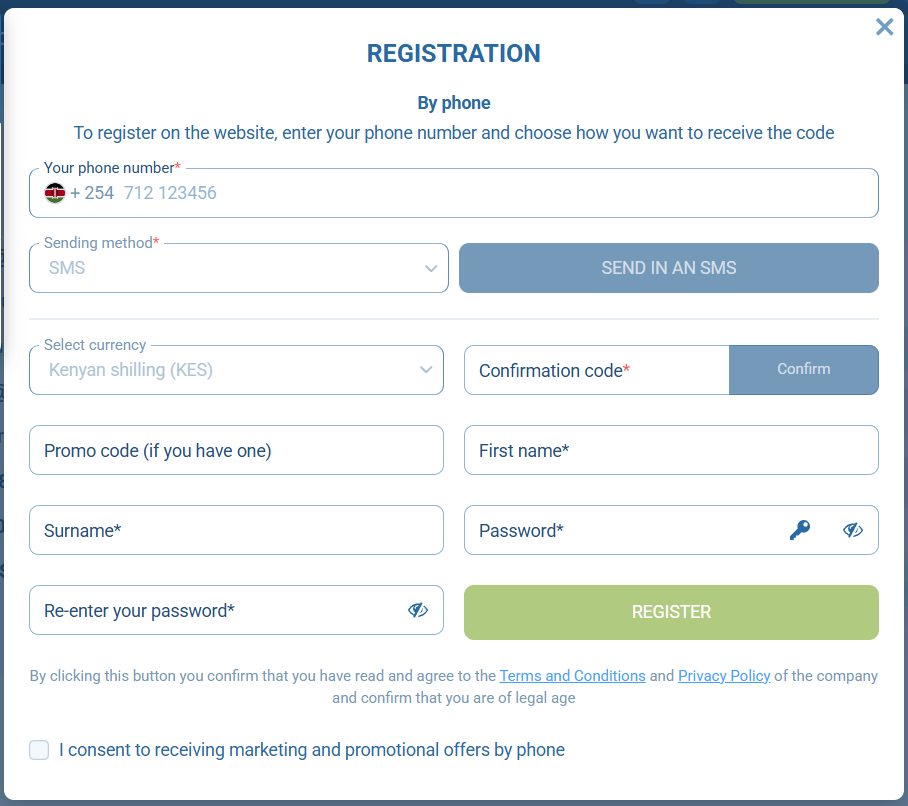The width and height of the screenshot is (908, 806).
Task: Open the Privacy Policy link
Action: (723, 675)
